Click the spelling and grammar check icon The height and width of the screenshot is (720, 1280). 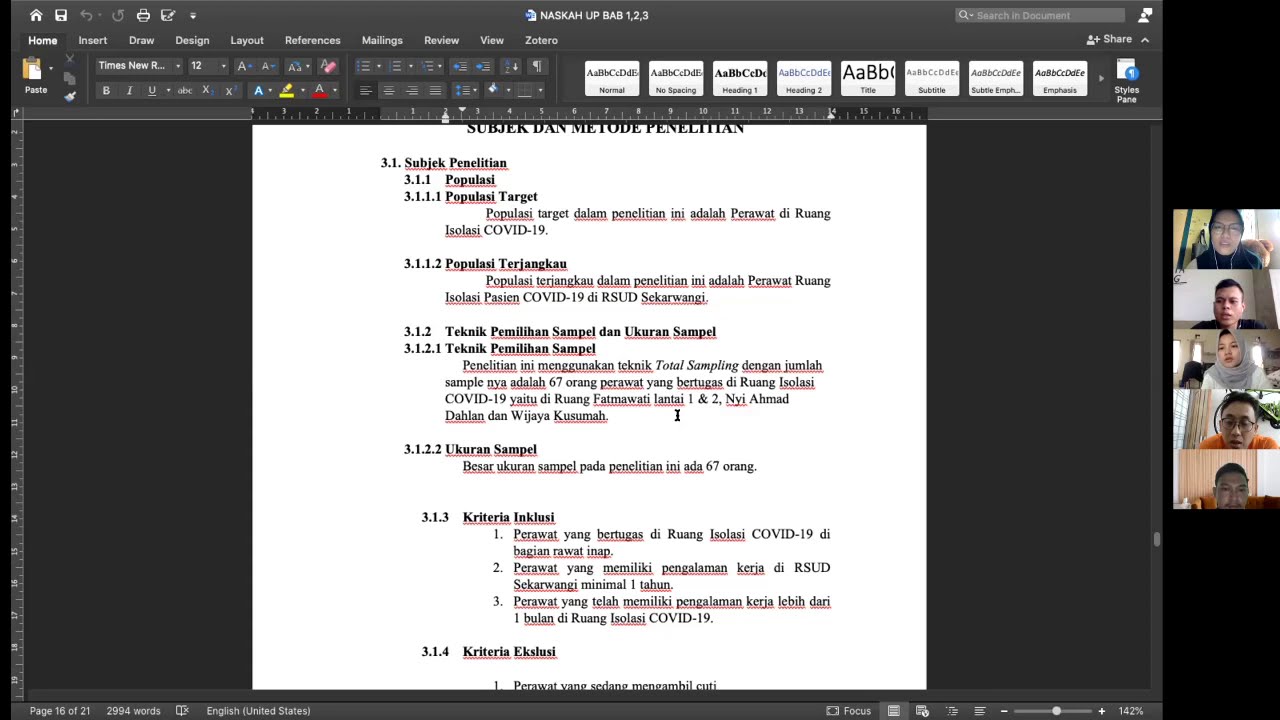(182, 711)
